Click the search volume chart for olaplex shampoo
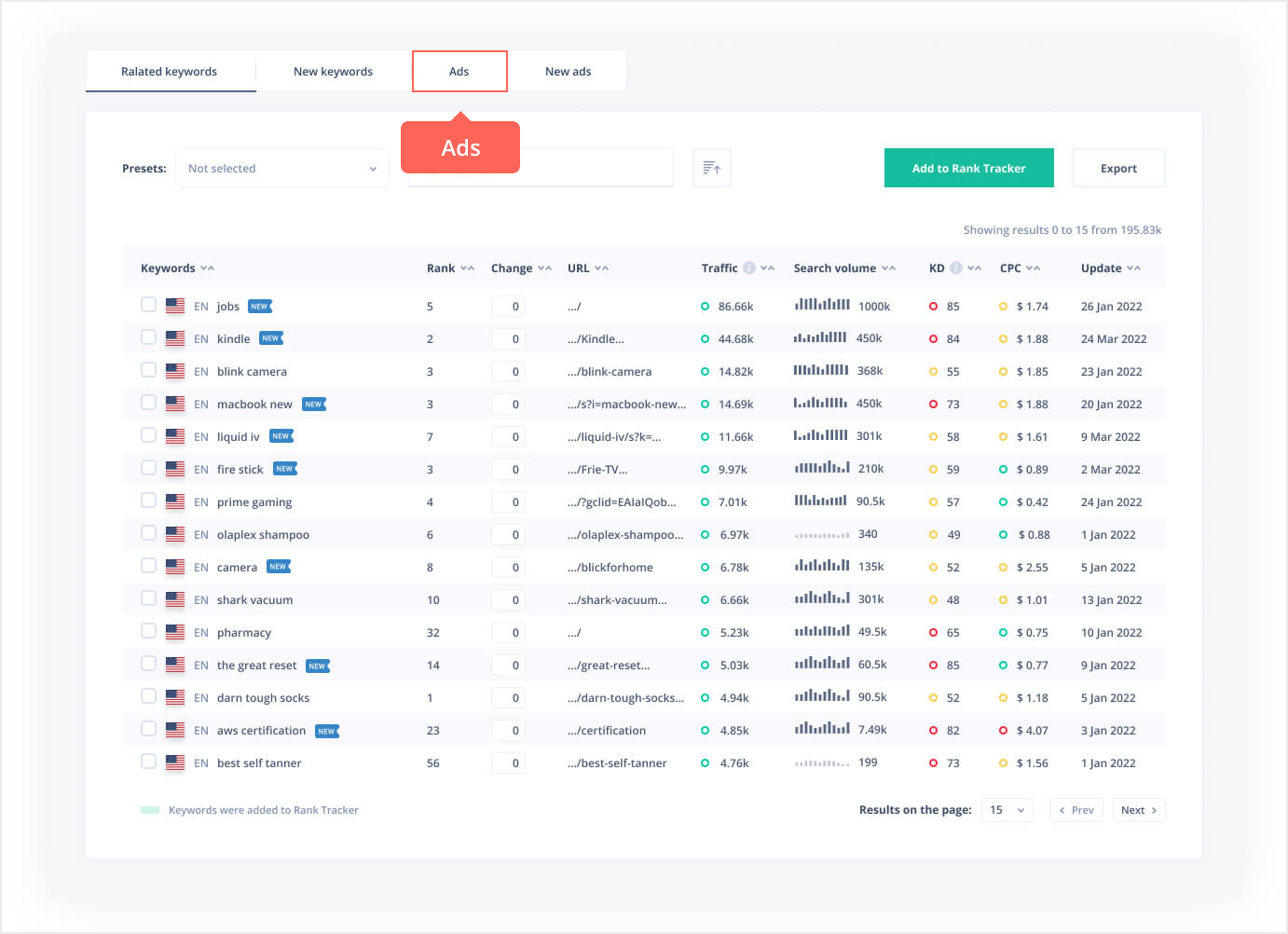Viewport: 1288px width, 934px height. pyautogui.click(x=822, y=535)
